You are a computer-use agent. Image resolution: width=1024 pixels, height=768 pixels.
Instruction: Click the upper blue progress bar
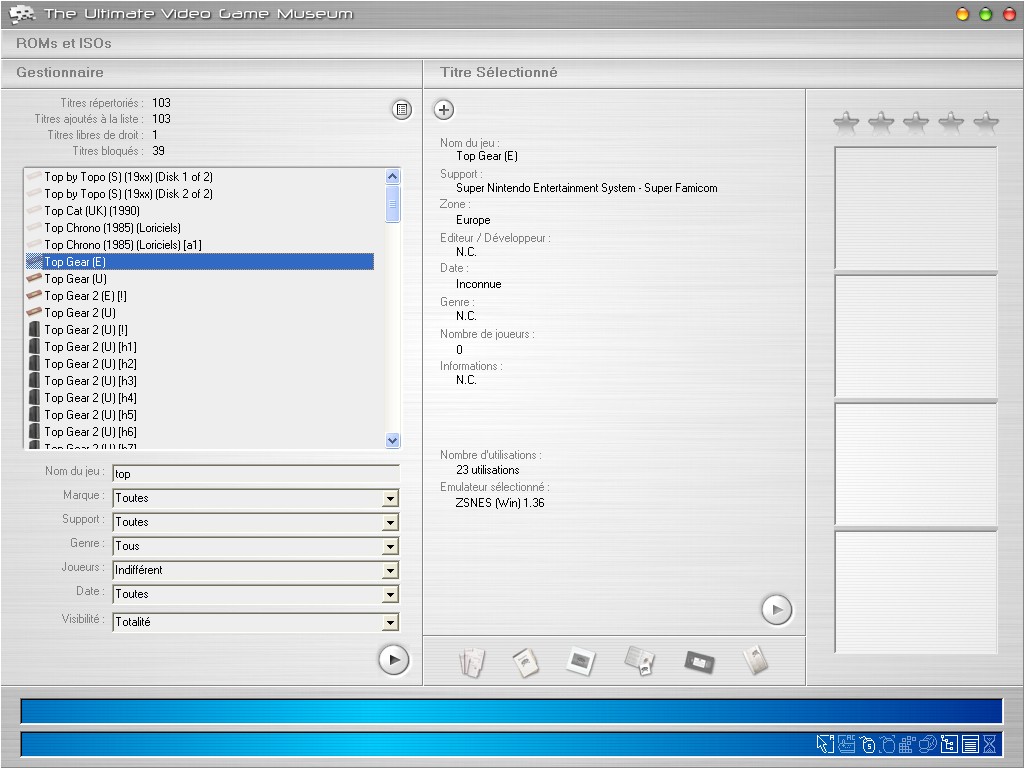[x=512, y=711]
